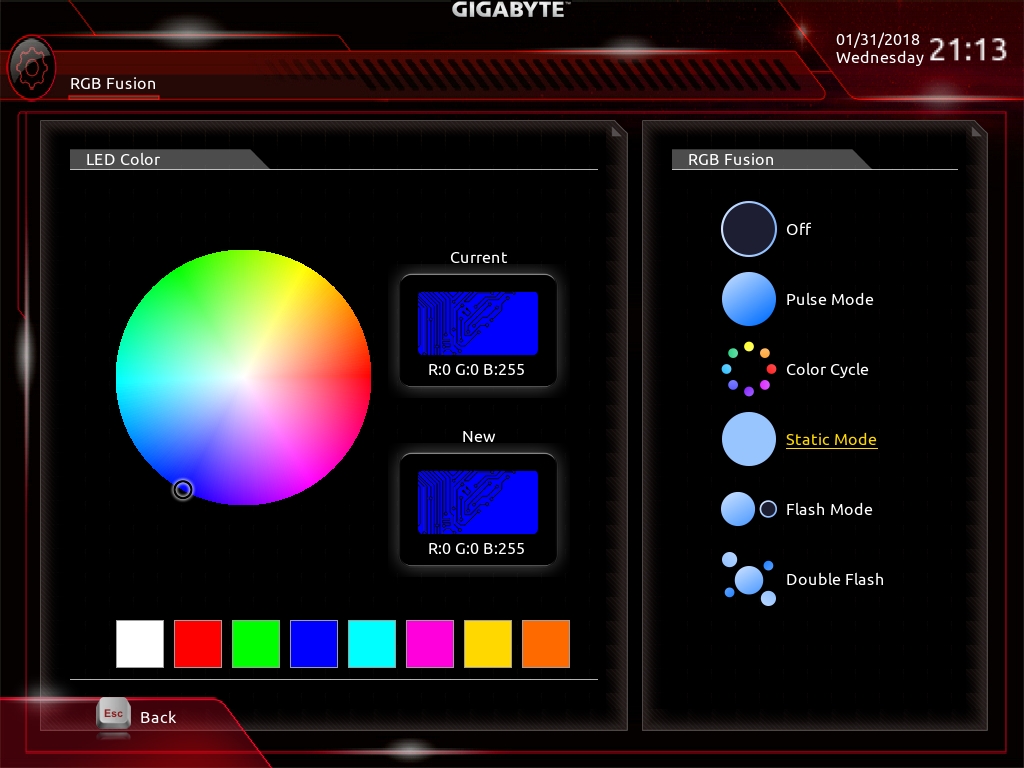Click the gear settings icon at top left
The image size is (1024, 768).
click(x=31, y=68)
